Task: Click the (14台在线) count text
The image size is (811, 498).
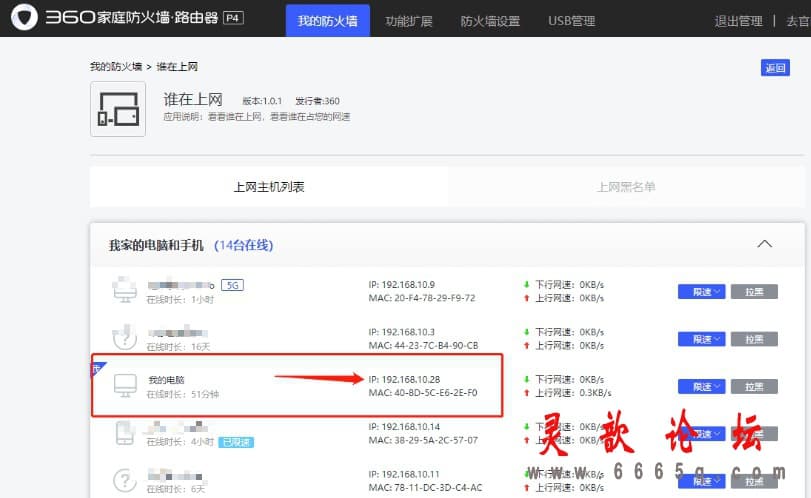Action: pos(244,245)
